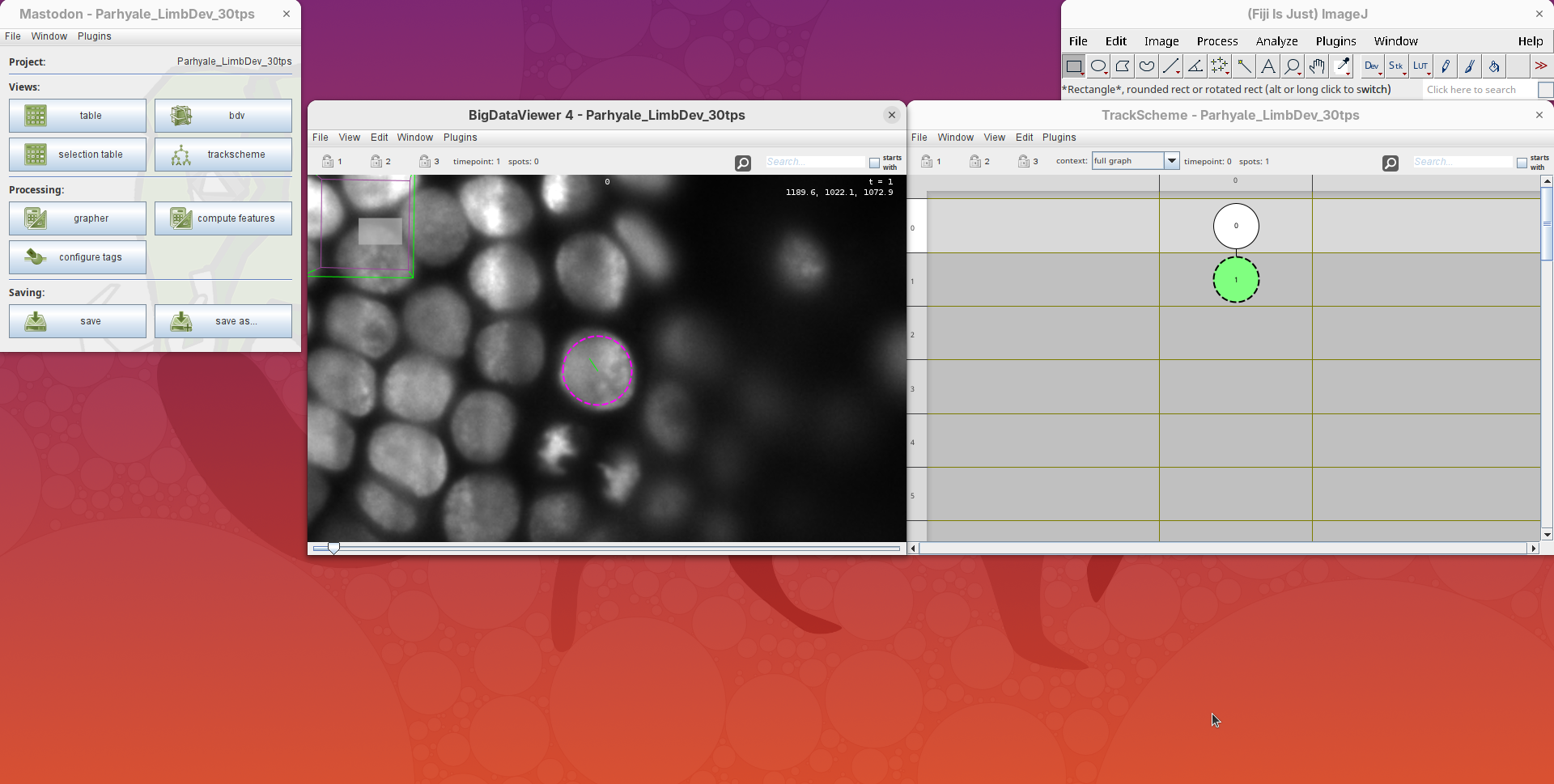Enable 'starts with' checkbox in TrackScheme
Screen dimensions: 1554x784
[1522, 163]
